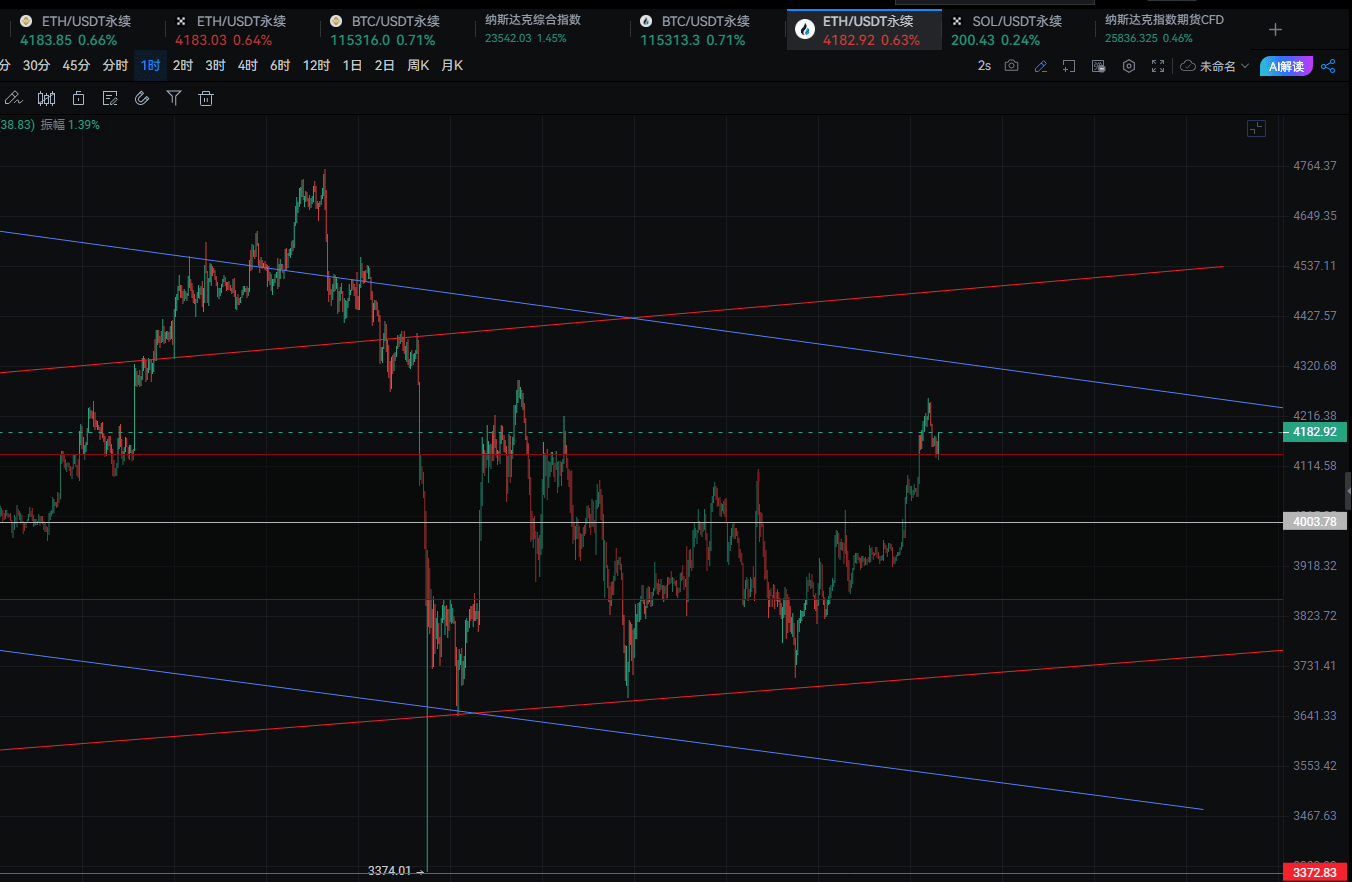Select the 4时 timeframe button
Image resolution: width=1352 pixels, height=882 pixels.
click(x=248, y=66)
